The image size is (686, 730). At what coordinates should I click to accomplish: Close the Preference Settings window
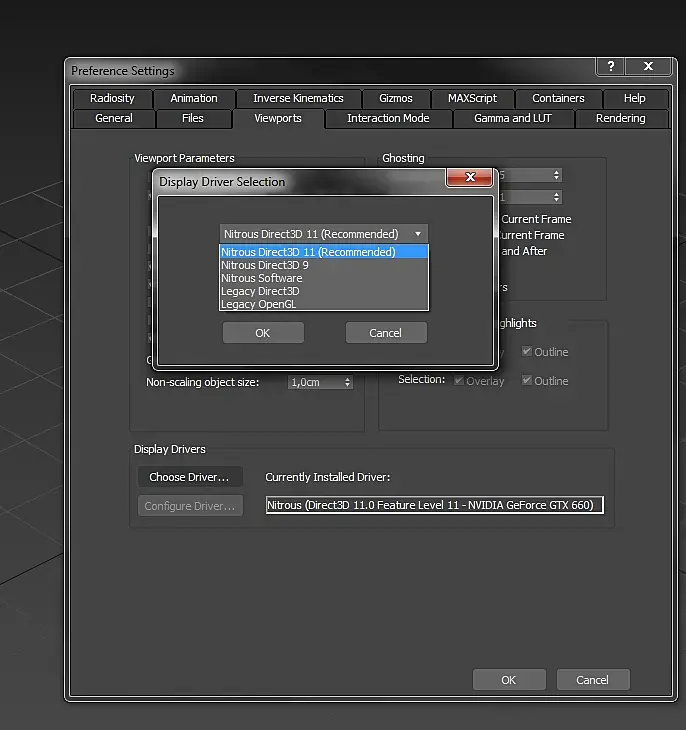pyautogui.click(x=648, y=67)
